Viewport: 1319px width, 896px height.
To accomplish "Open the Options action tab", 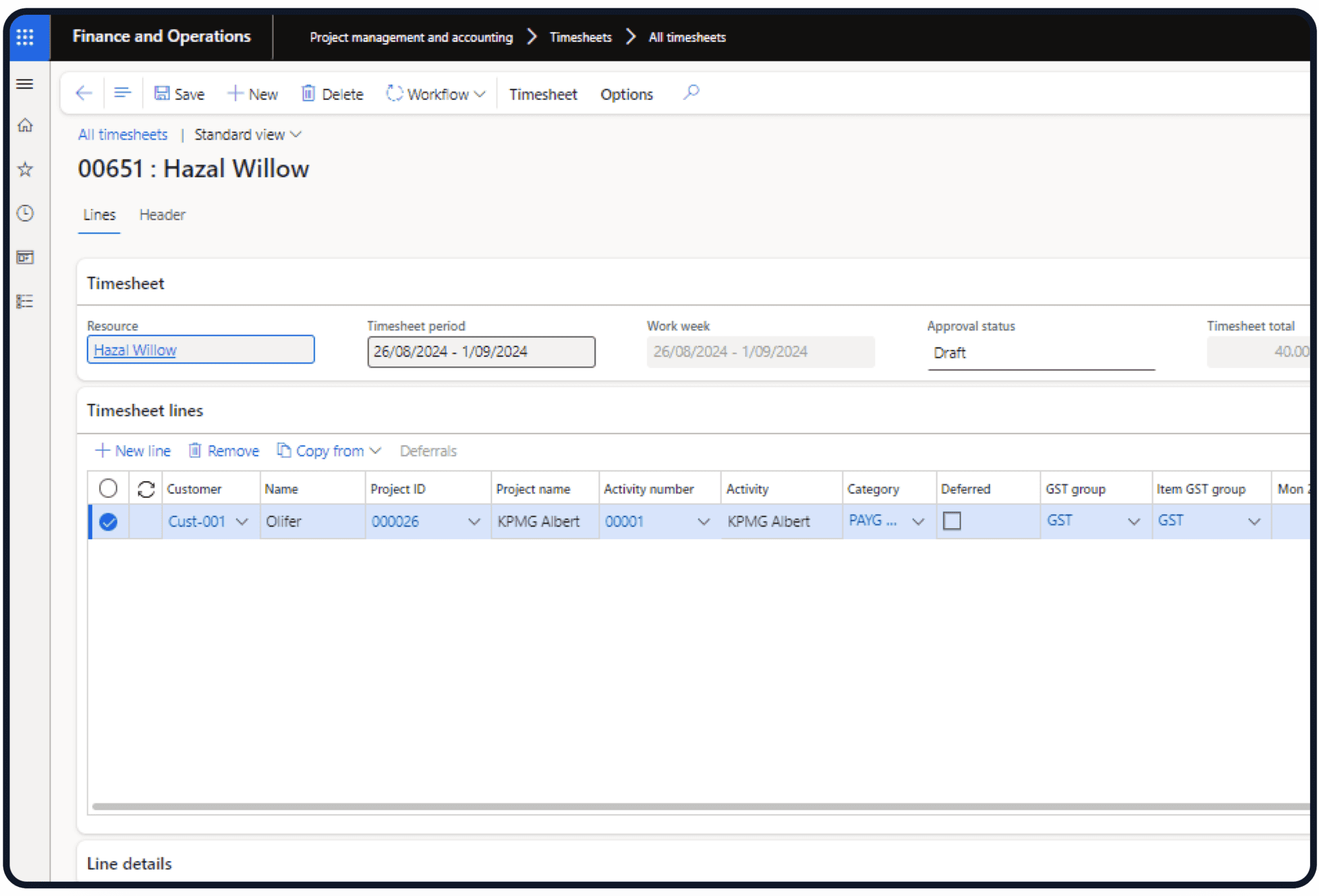I will tap(627, 94).
